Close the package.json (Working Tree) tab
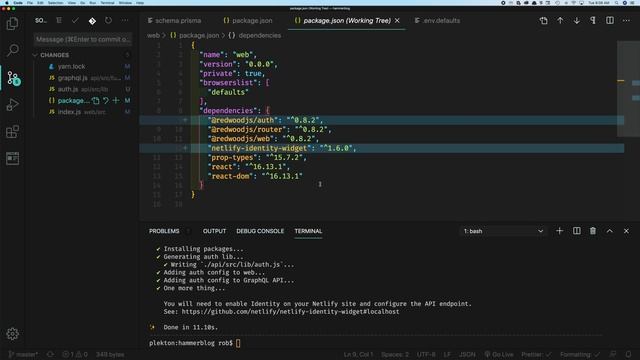This screenshot has height=360, width=640. 397,20
